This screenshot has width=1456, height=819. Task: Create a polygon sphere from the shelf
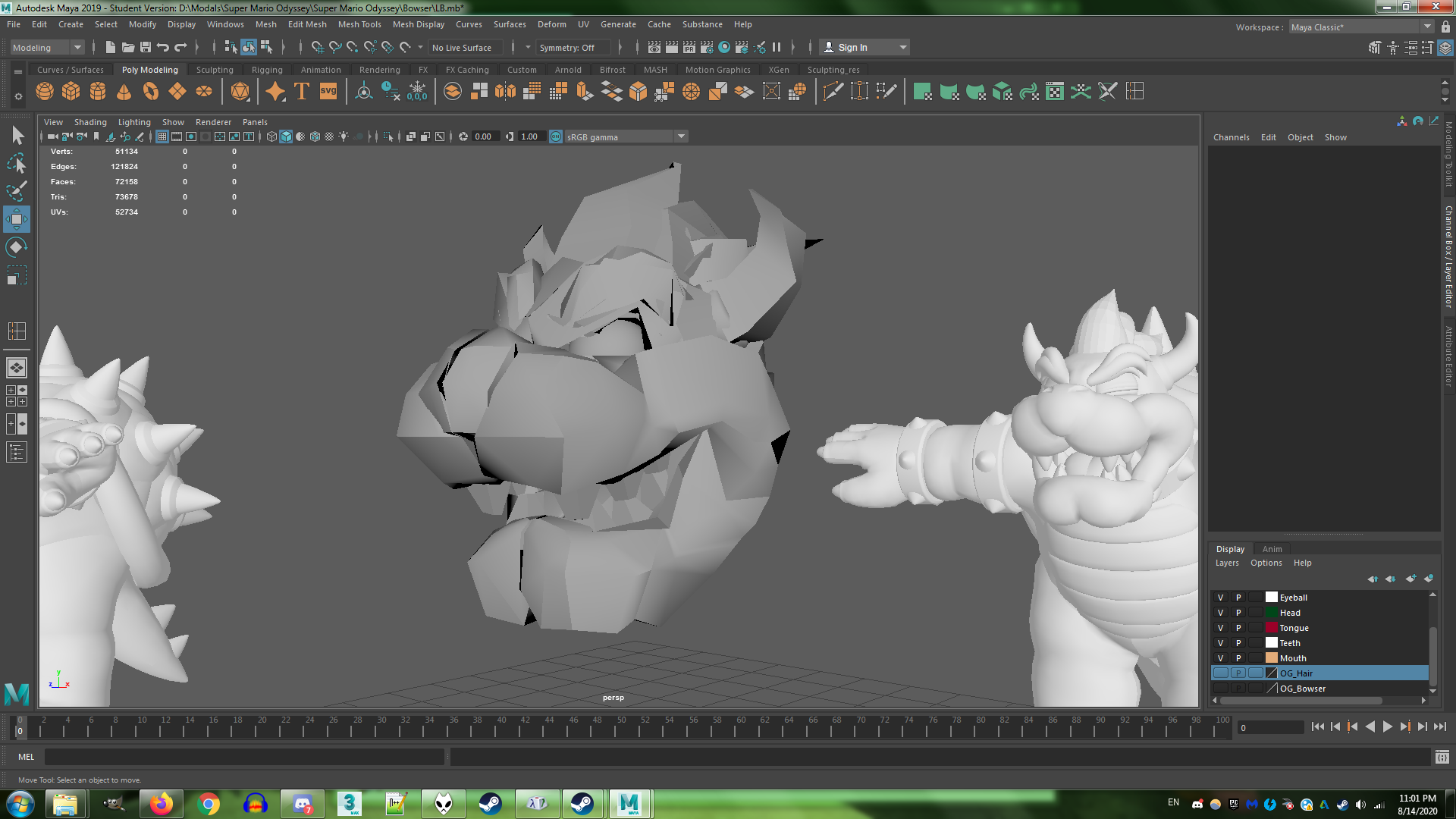[45, 92]
